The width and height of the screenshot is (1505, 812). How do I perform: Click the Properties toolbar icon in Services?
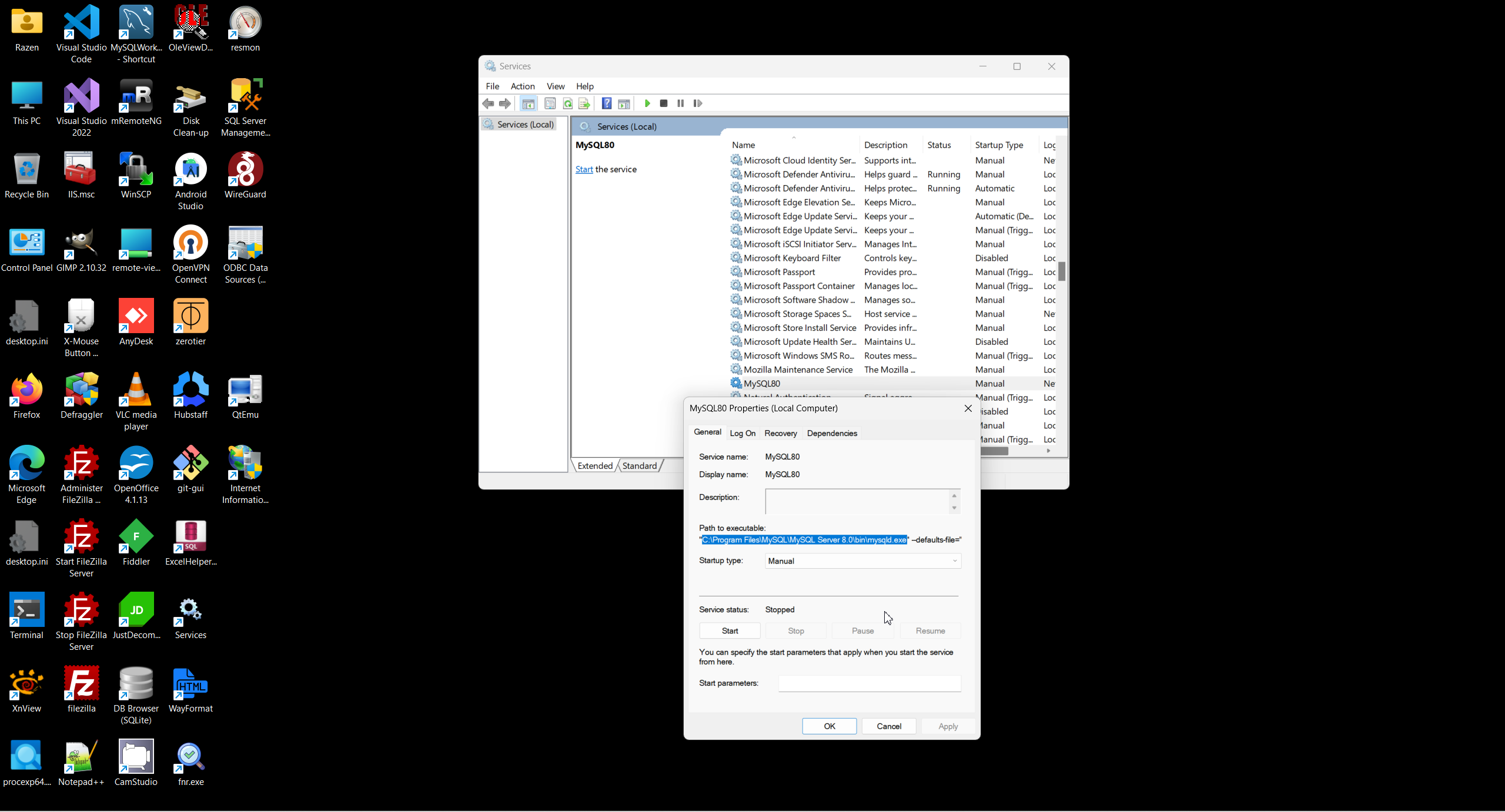point(550,103)
